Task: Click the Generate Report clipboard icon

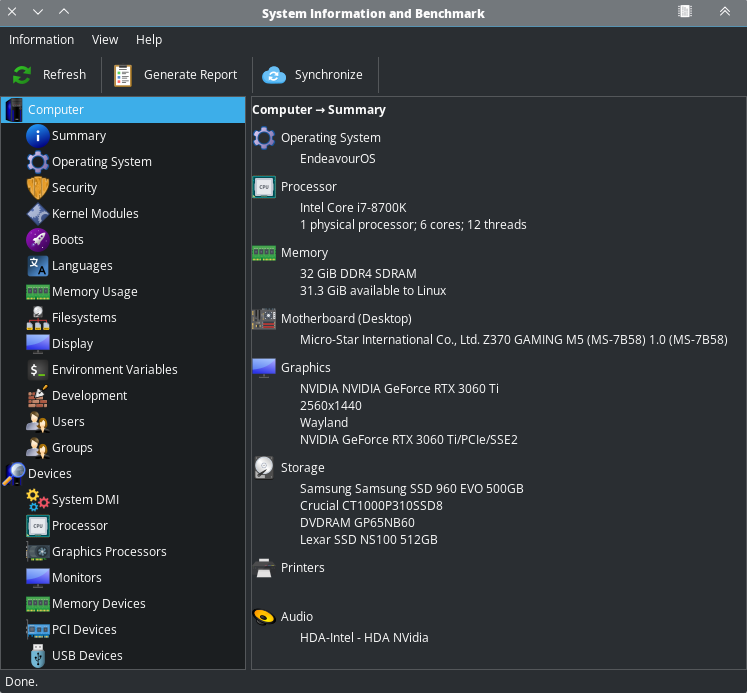Action: pos(123,75)
